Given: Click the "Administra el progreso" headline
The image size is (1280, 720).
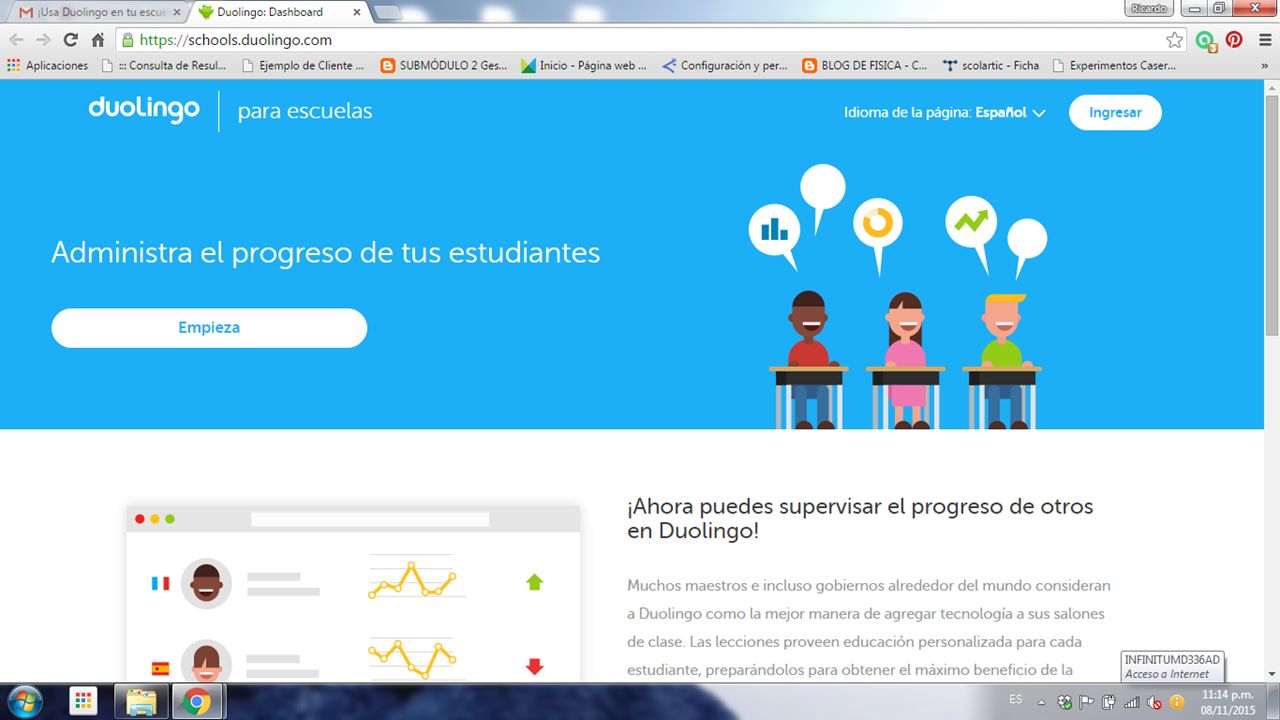Looking at the screenshot, I should pyautogui.click(x=326, y=252).
